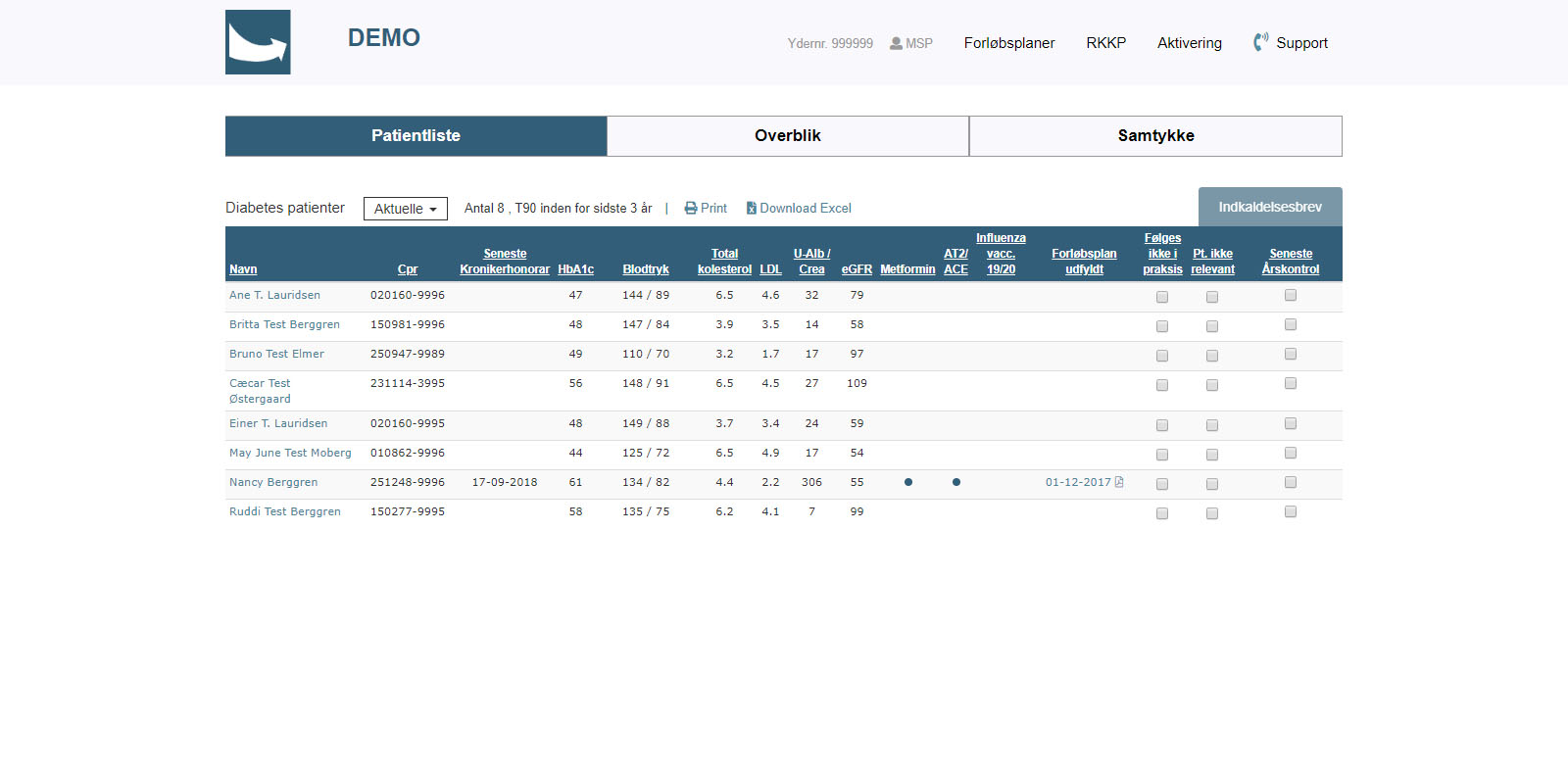Sort by Seneste Kronikerhonorar column
The image size is (1568, 773).
click(x=505, y=262)
